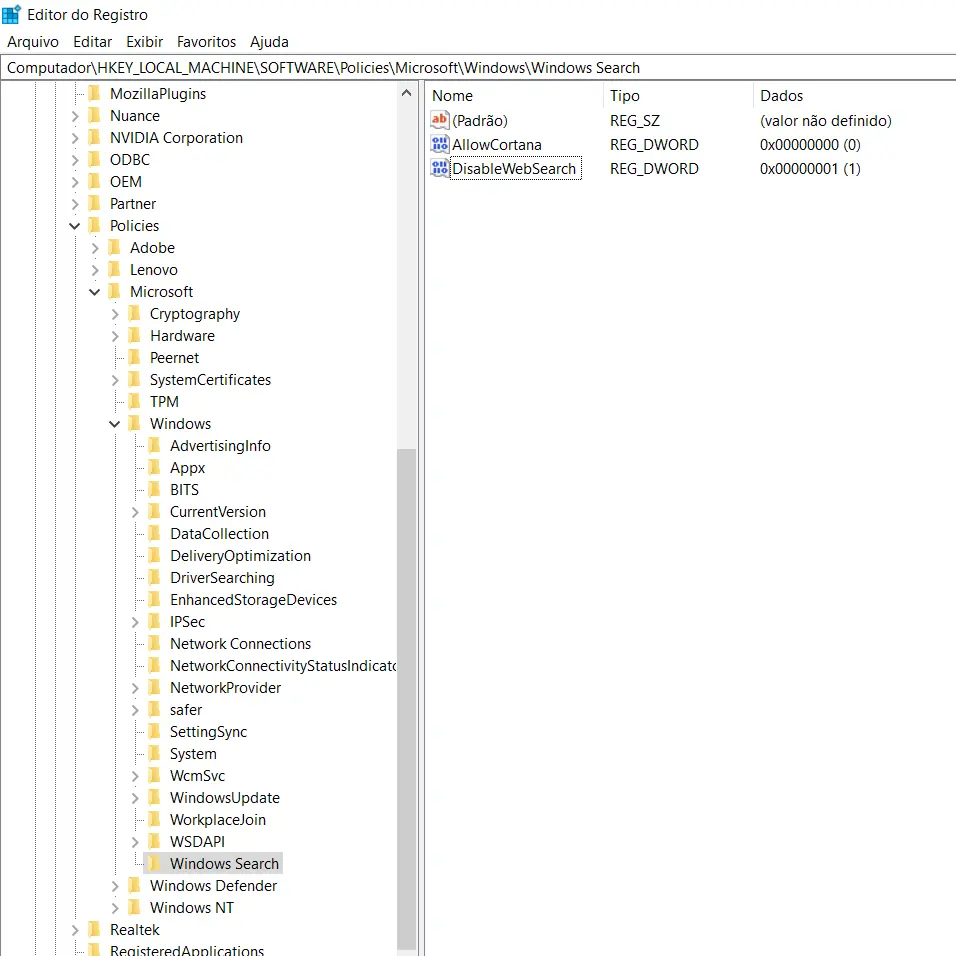Expand the NVIDIA Corporation key
This screenshot has width=956, height=956.
click(x=74, y=138)
